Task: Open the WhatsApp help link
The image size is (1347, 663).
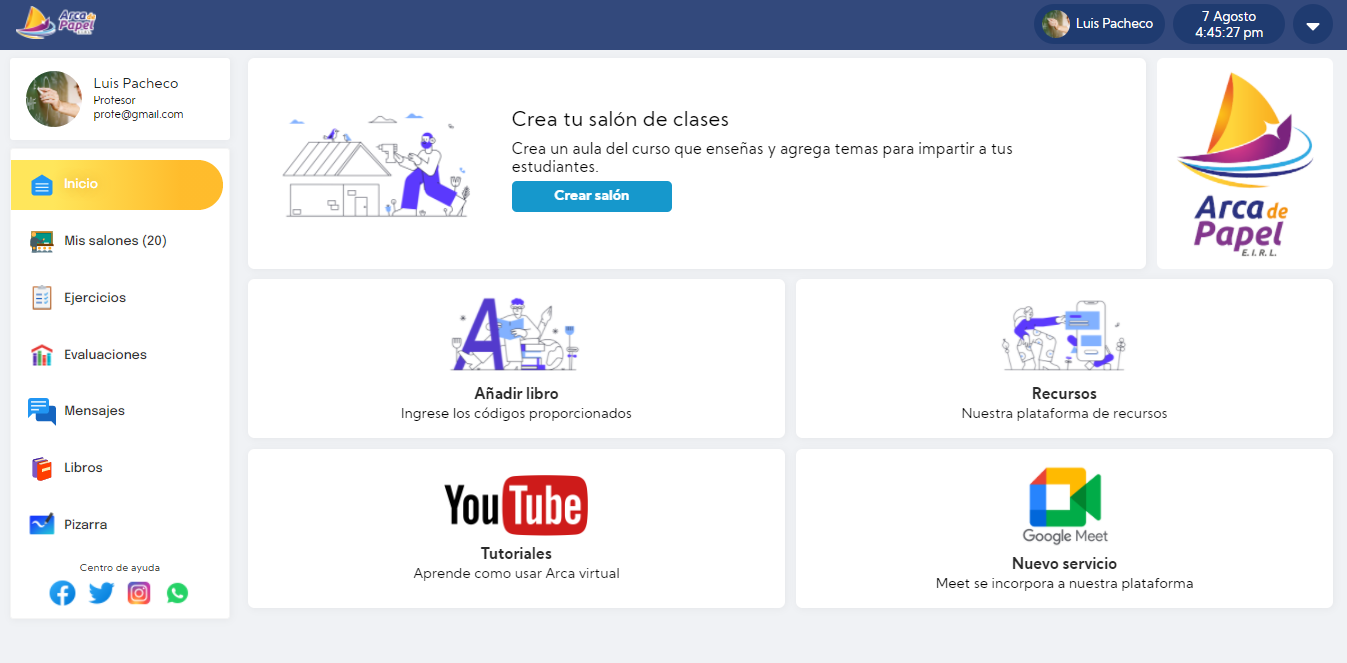Action: click(177, 593)
